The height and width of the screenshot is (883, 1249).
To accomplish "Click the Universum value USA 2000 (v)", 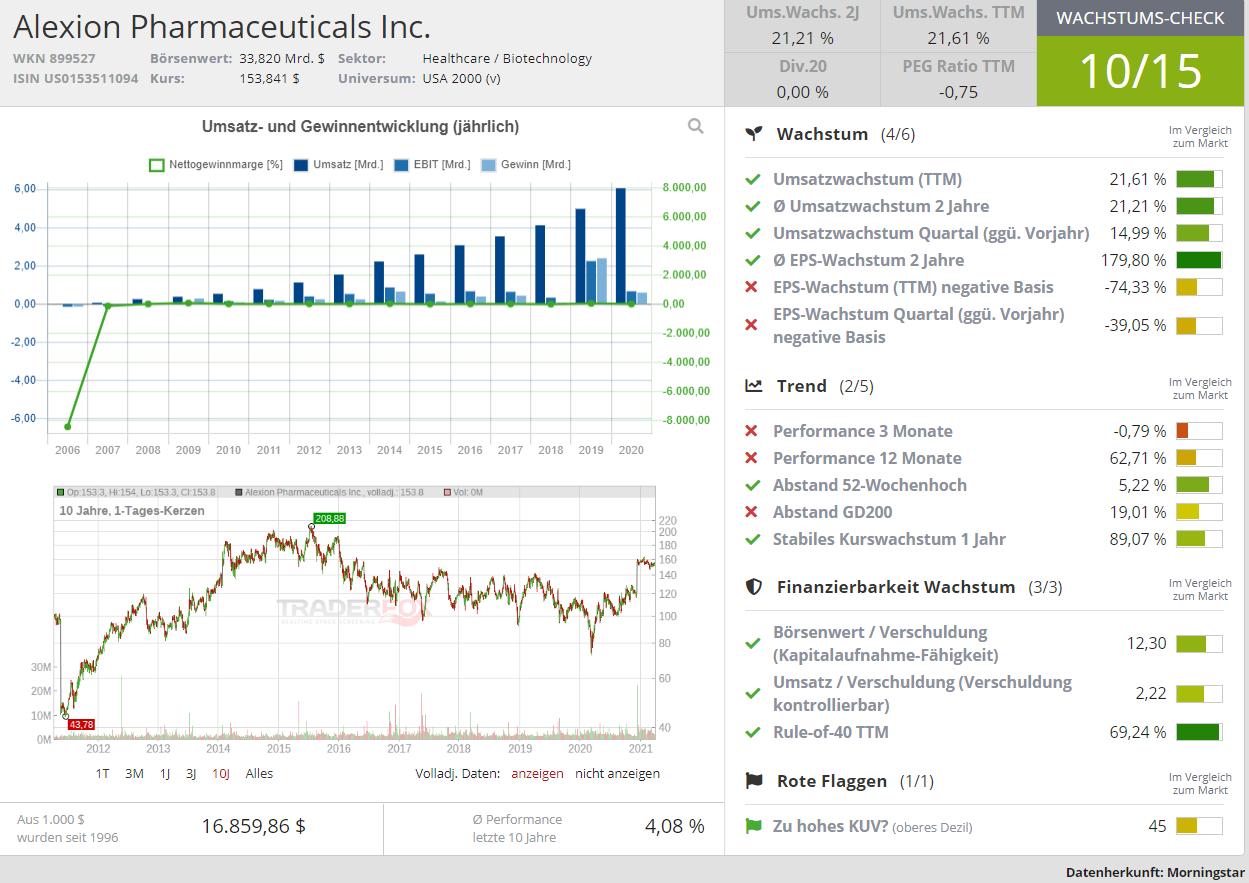I will point(462,78).
